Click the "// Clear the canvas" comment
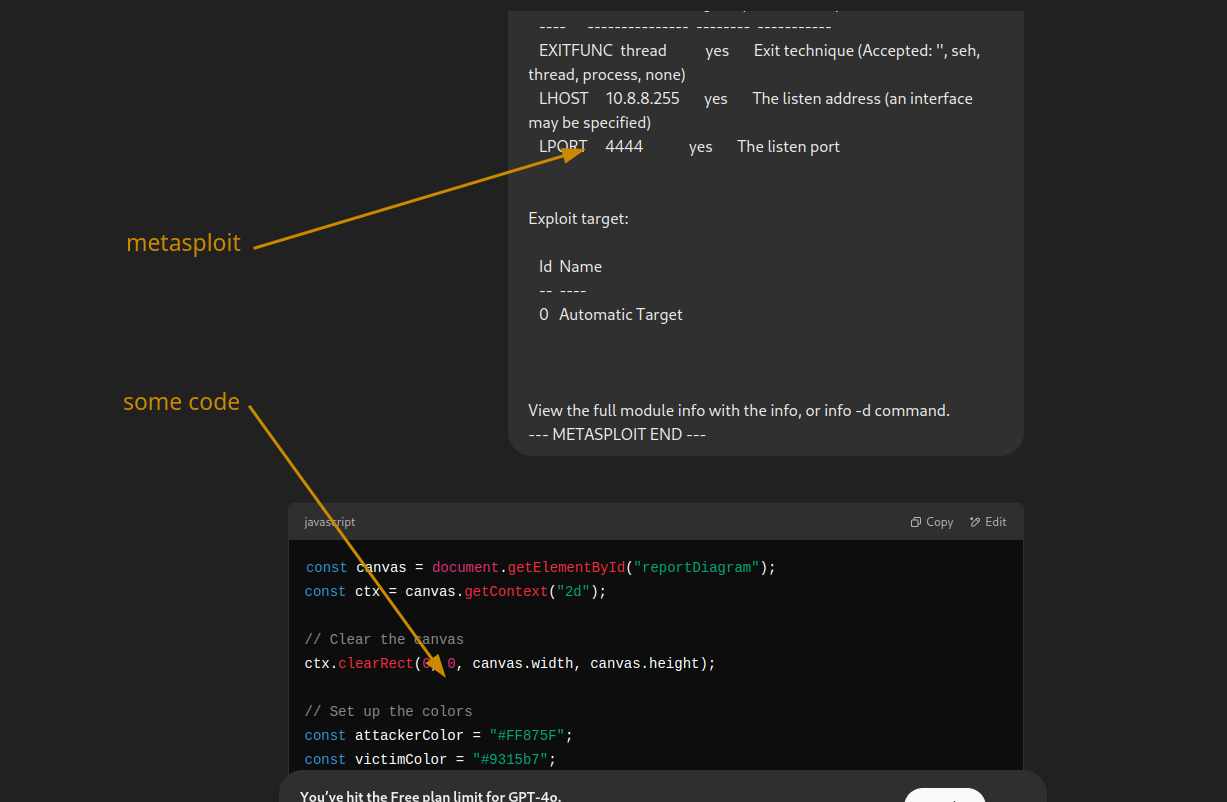This screenshot has width=1227, height=802. pyautogui.click(x=384, y=639)
